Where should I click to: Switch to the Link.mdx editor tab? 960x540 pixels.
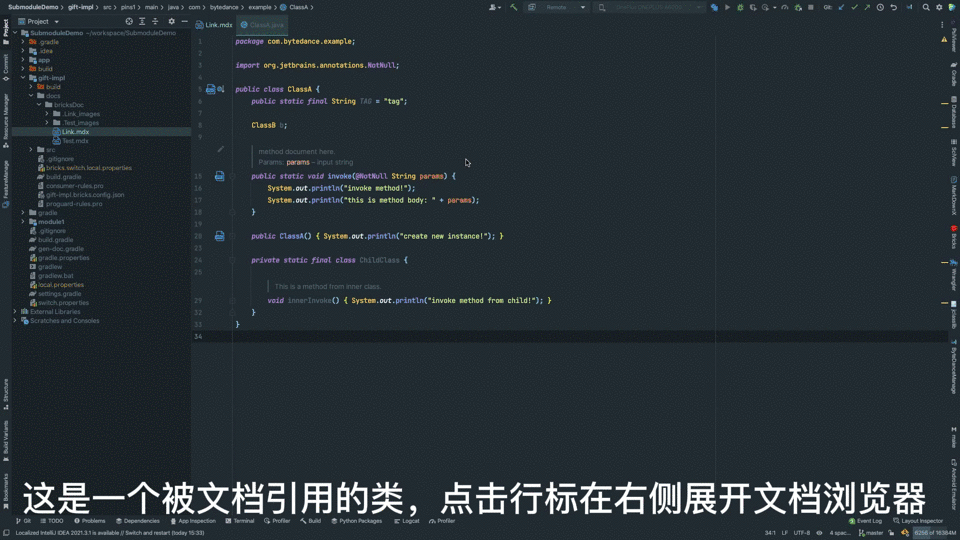(214, 25)
